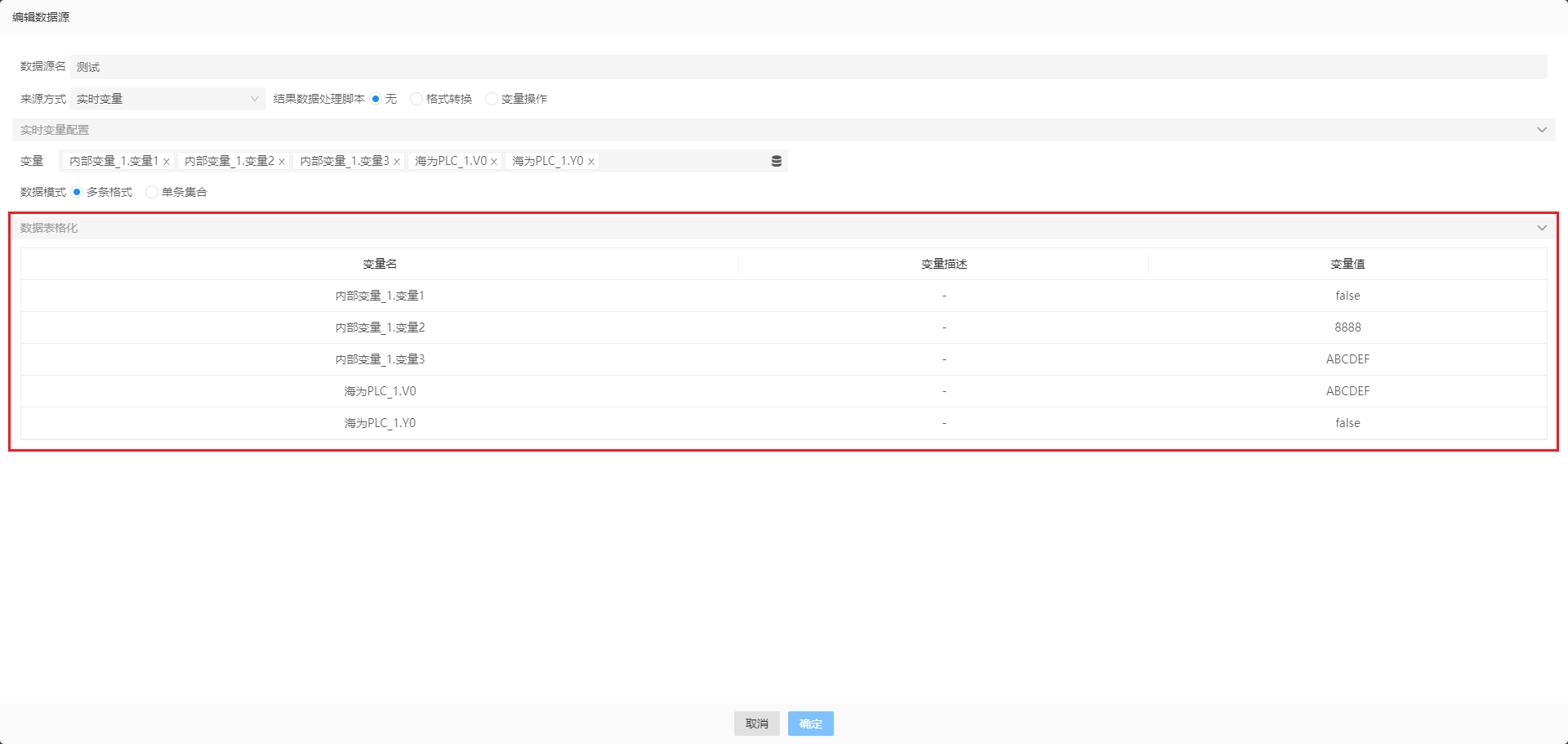Click the 数据模式 label
This screenshot has width=1568, height=744.
[43, 192]
